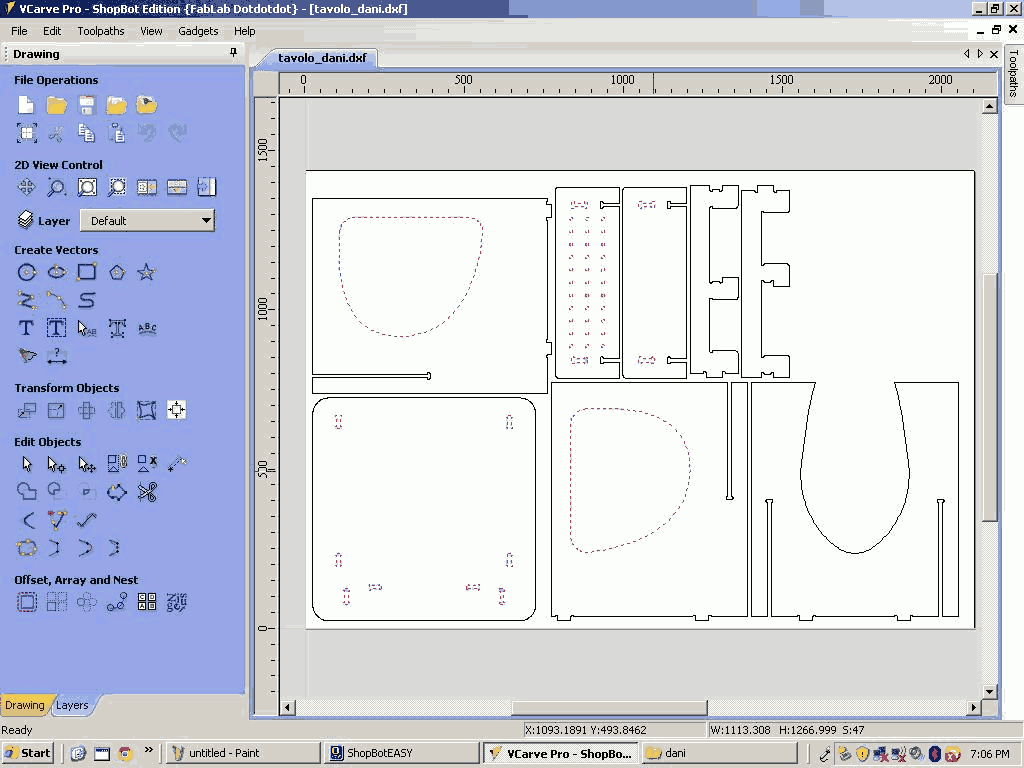Save the current file icon

click(87, 104)
